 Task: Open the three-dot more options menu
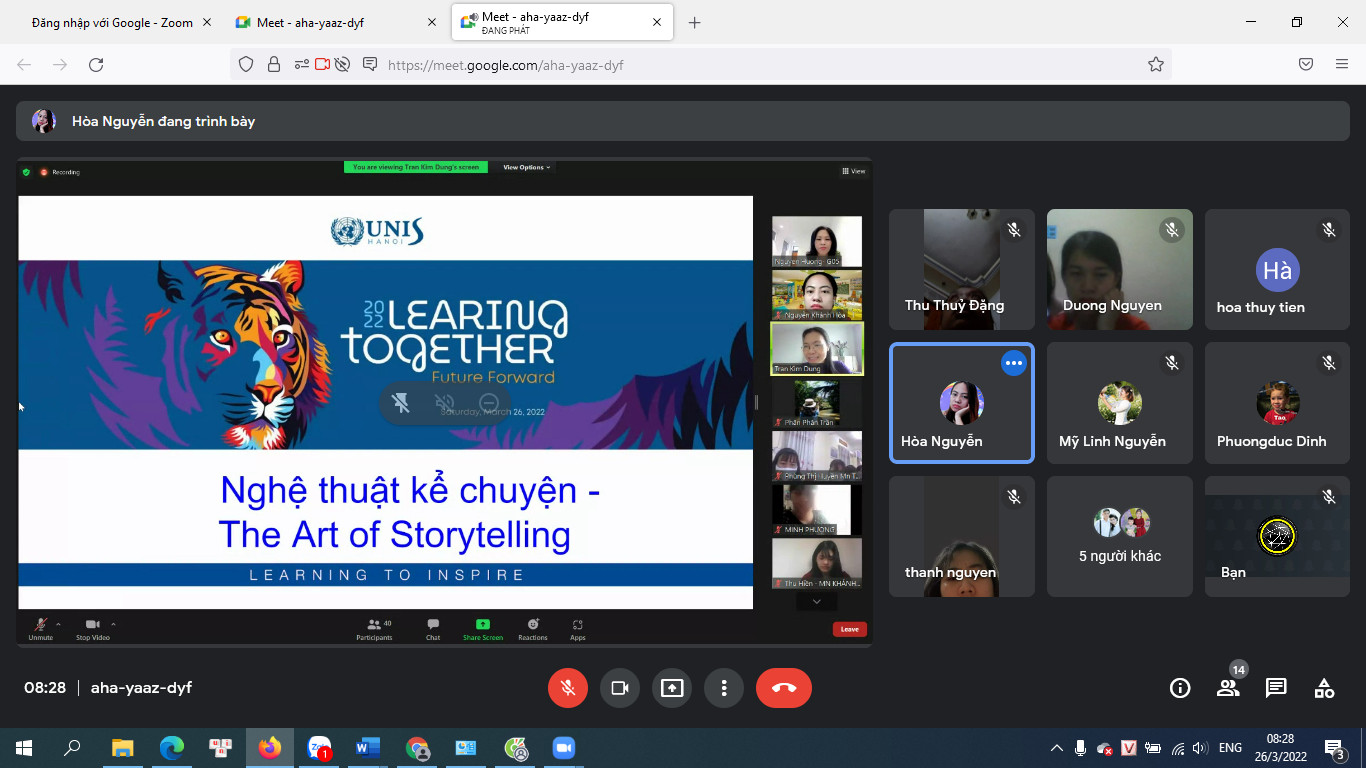point(724,688)
